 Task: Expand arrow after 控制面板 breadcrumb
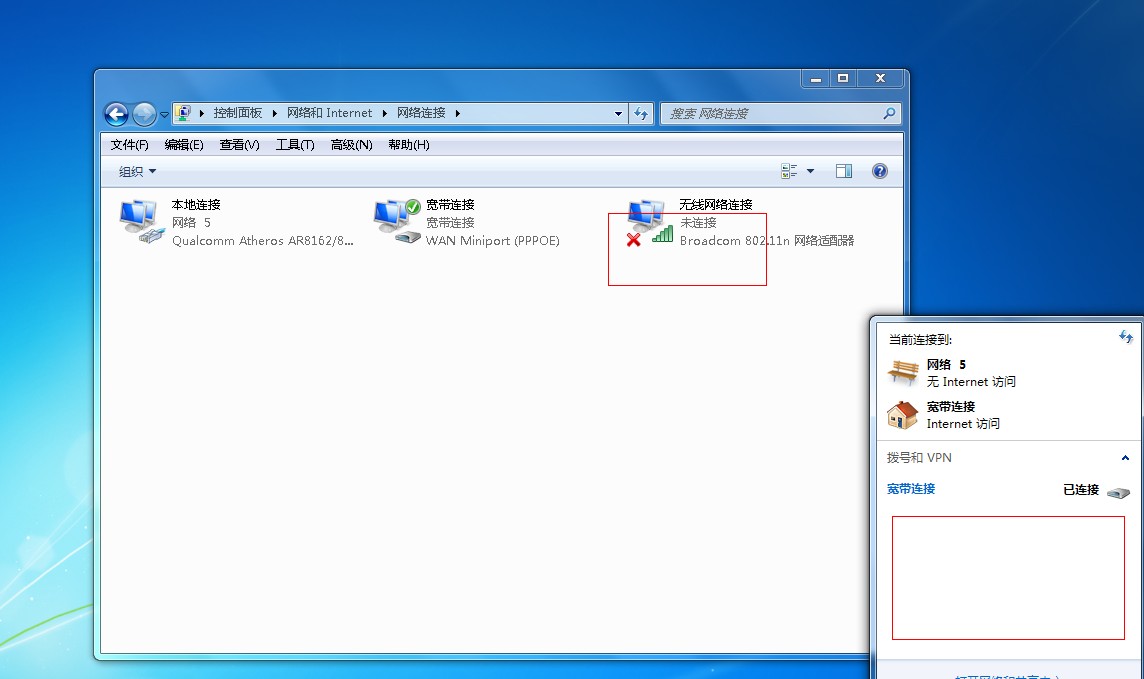[x=274, y=113]
